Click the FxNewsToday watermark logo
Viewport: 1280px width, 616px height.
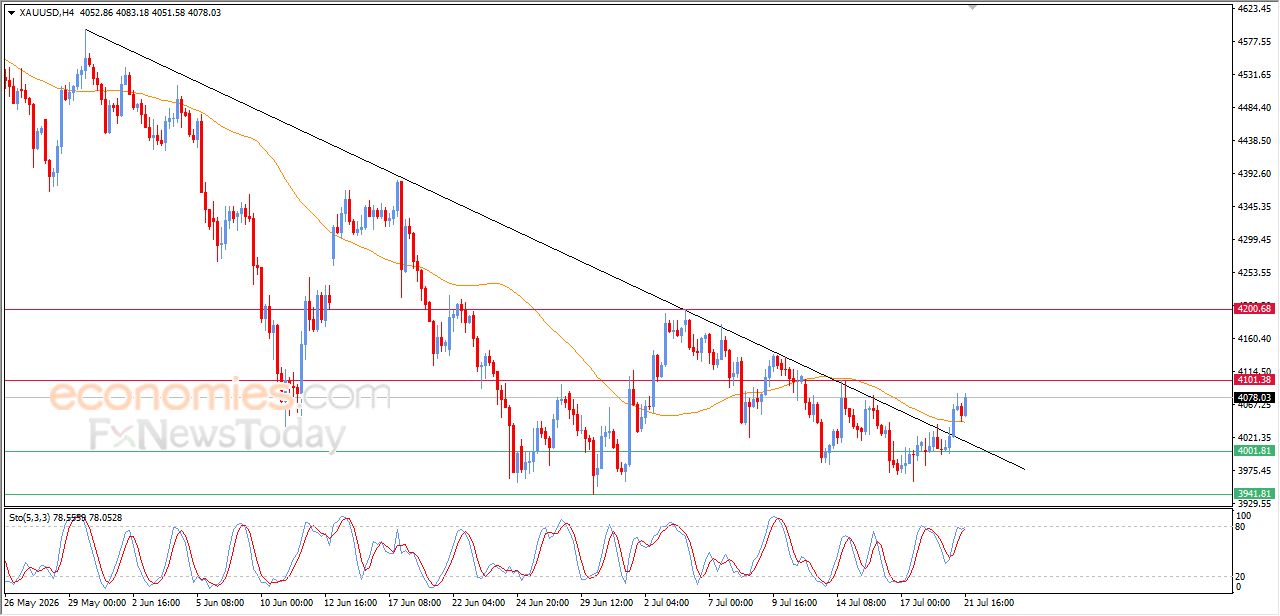[x=217, y=436]
